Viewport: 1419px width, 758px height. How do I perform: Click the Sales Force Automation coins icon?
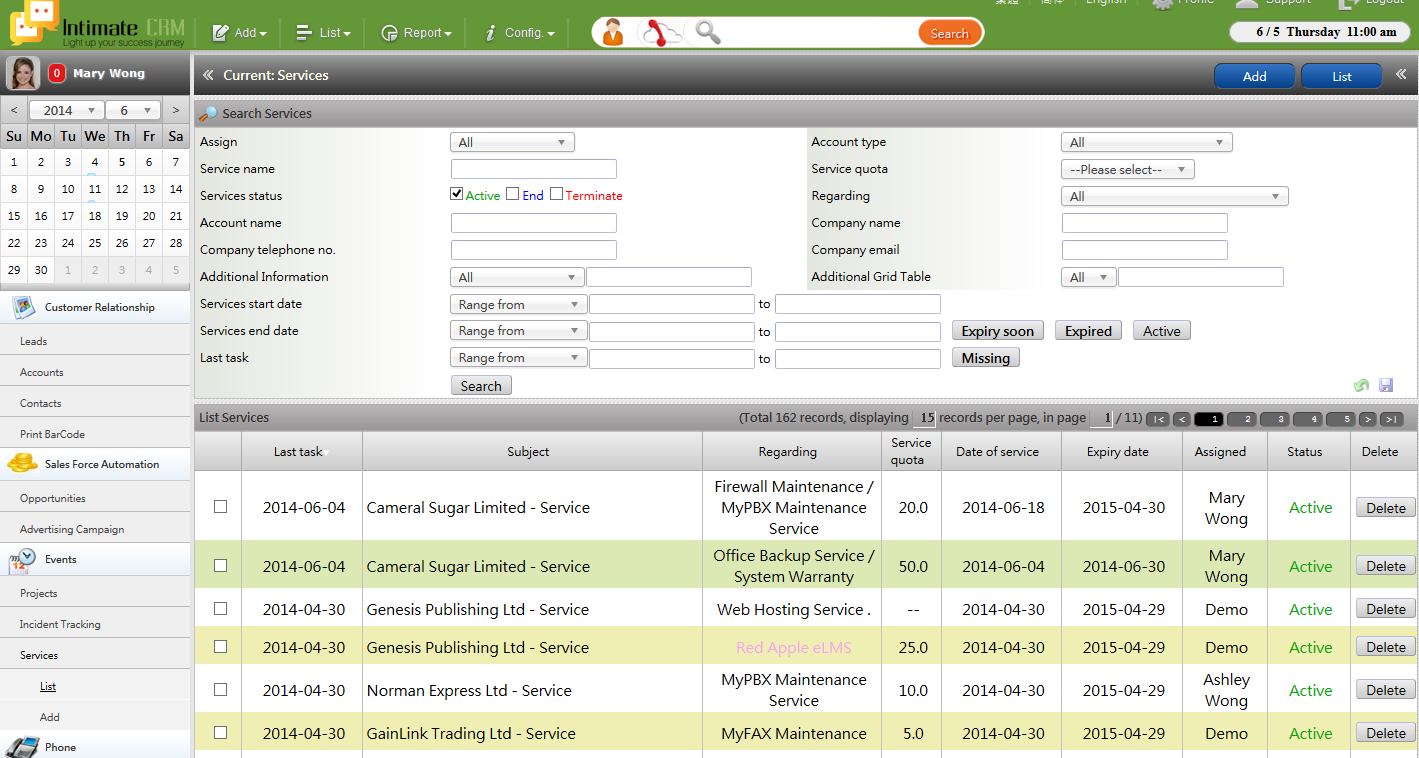pos(23,463)
